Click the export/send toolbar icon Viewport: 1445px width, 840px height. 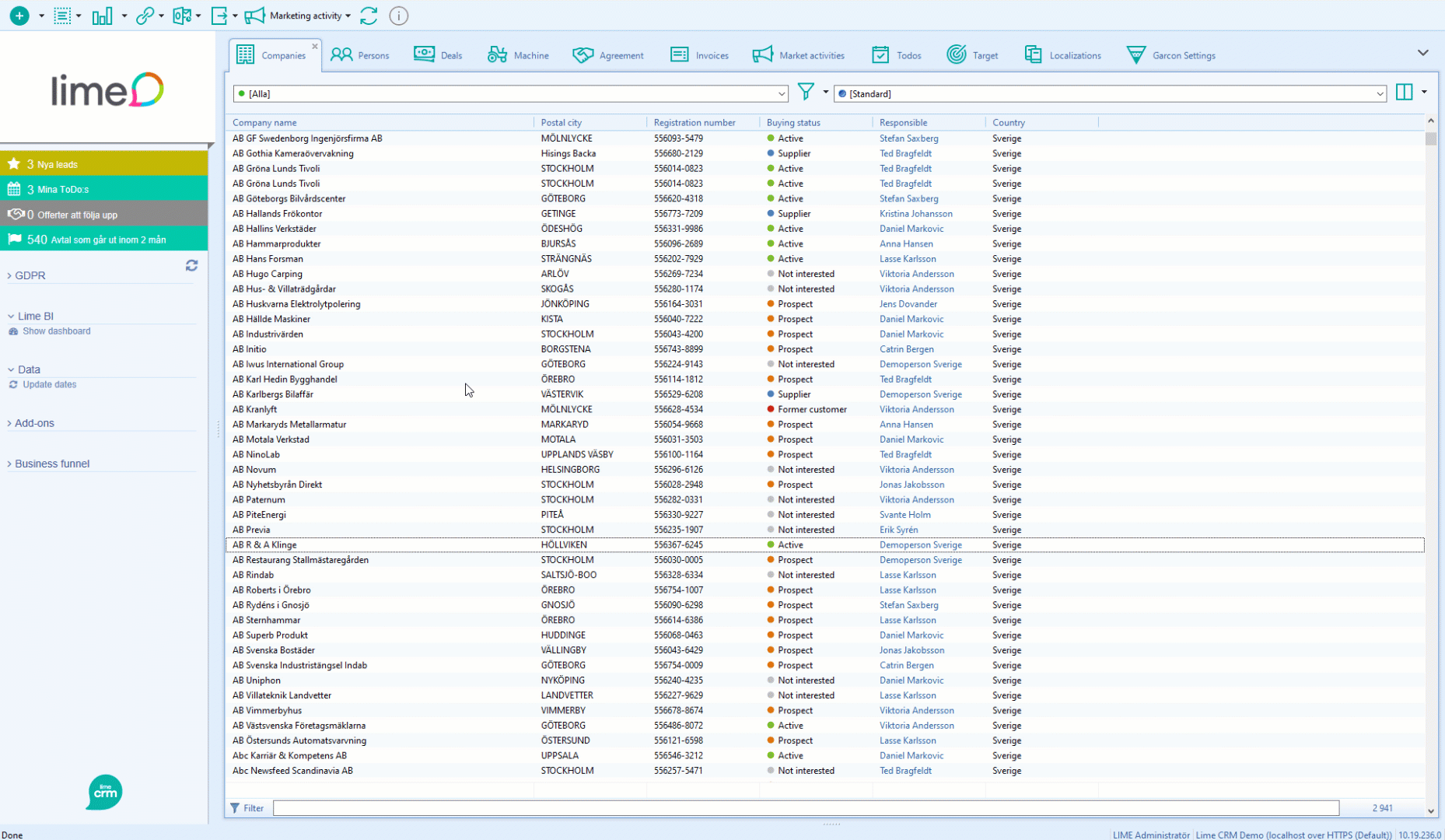220,16
